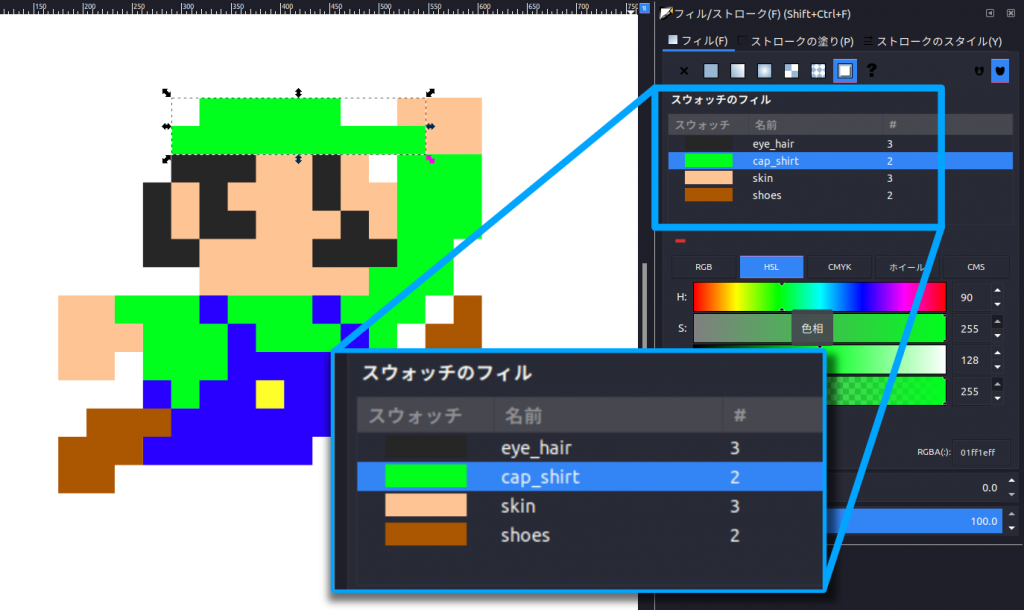Select the yellow button square on overalls
The image size is (1024, 610).
tap(270, 394)
